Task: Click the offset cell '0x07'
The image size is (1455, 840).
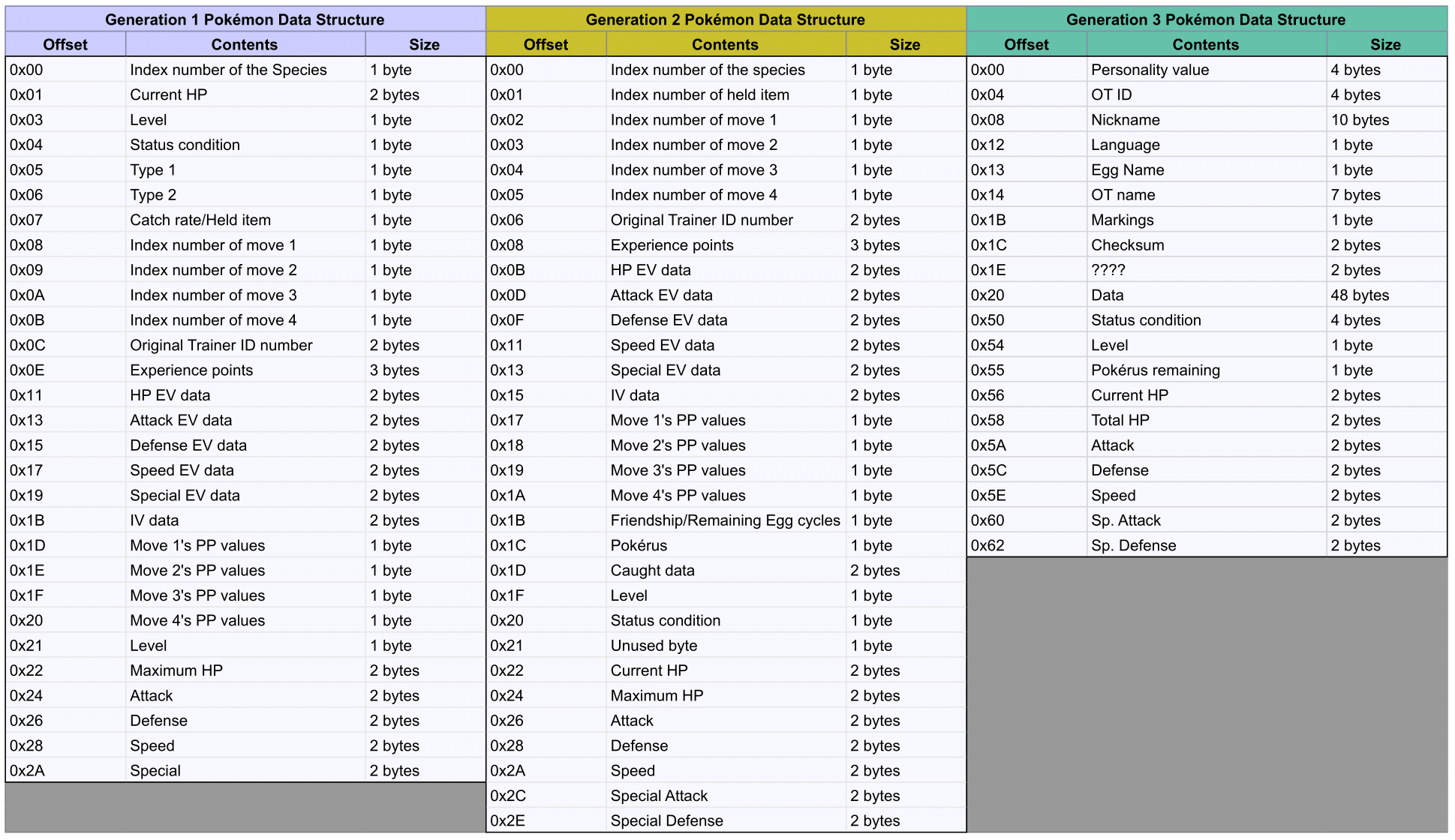Action: (x=65, y=220)
